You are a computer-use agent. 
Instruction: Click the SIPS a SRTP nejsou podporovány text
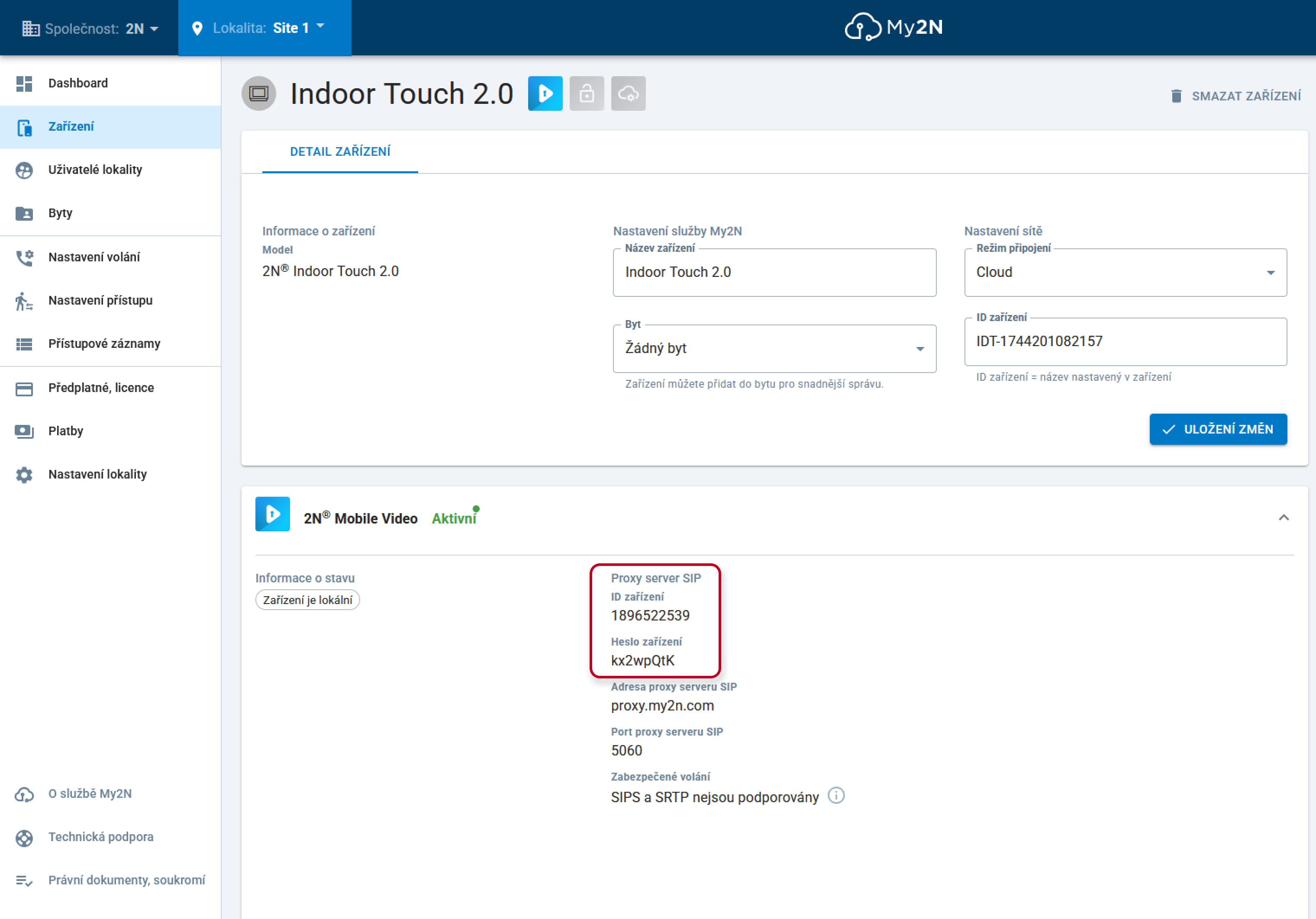pyautogui.click(x=715, y=797)
